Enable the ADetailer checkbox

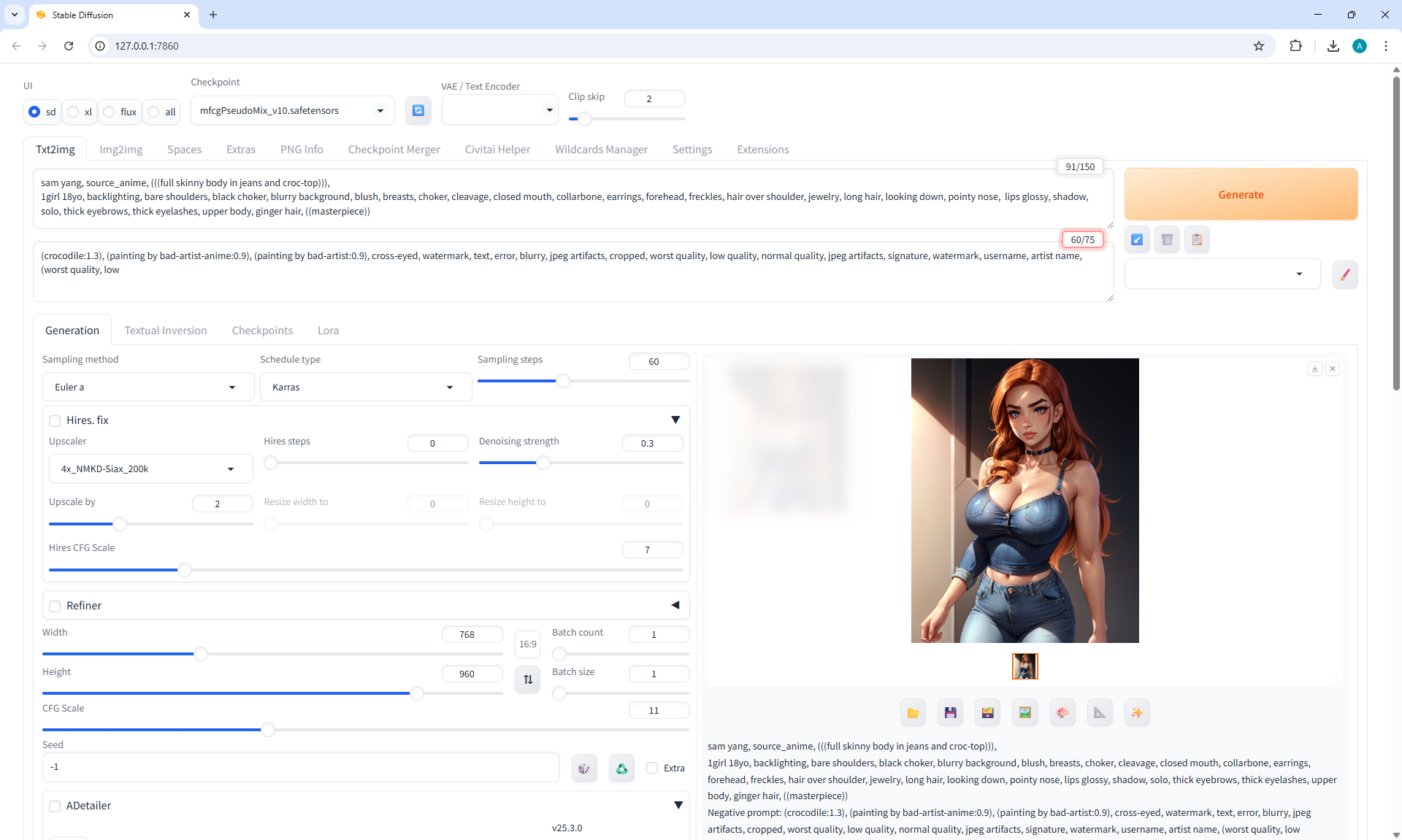pos(55,806)
